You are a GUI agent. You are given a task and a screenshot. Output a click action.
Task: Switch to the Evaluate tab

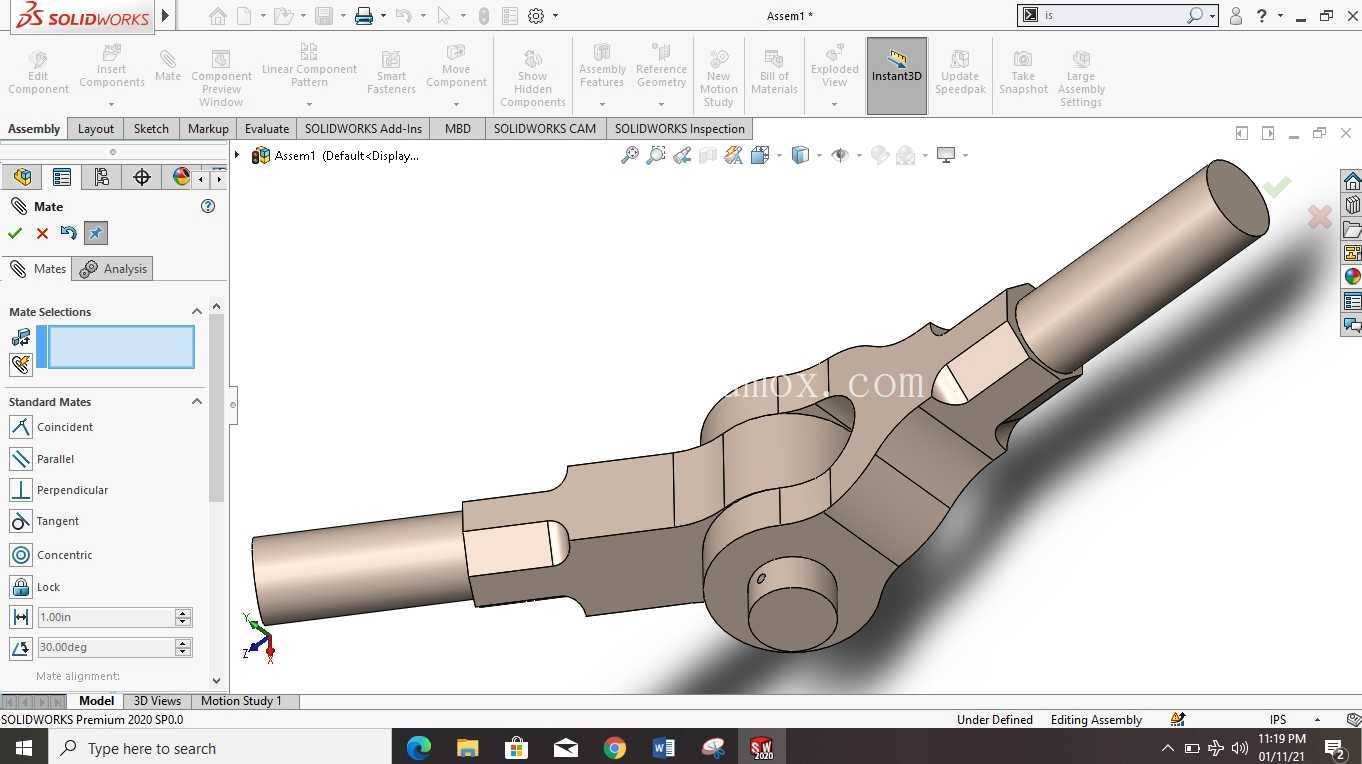click(x=267, y=128)
